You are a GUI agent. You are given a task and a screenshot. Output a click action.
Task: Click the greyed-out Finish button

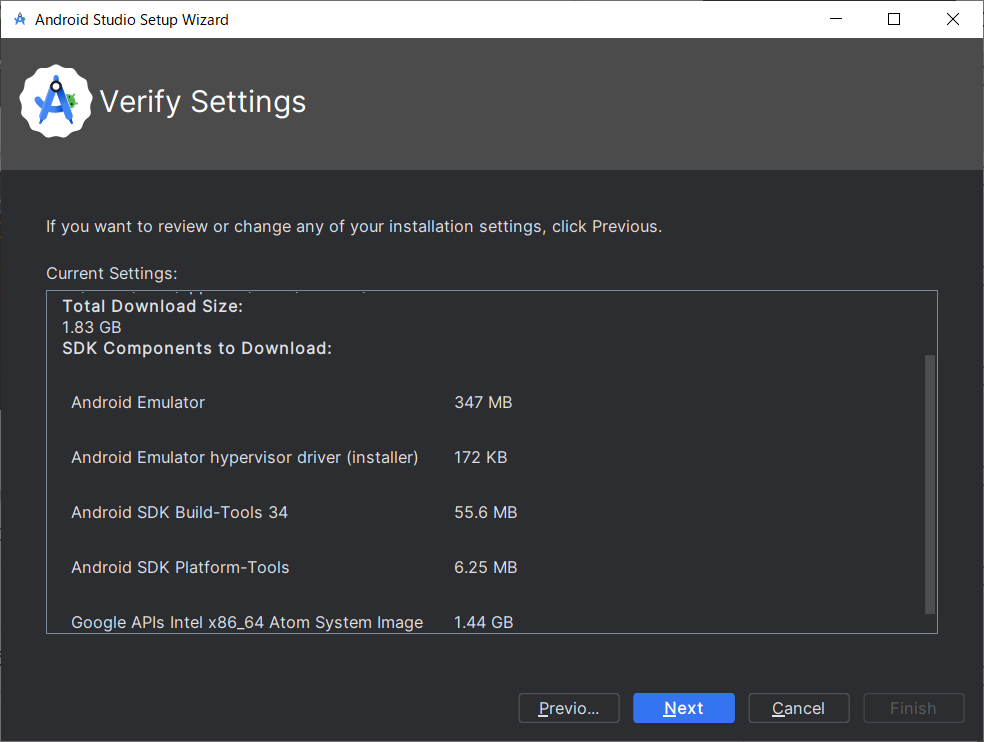tap(913, 708)
